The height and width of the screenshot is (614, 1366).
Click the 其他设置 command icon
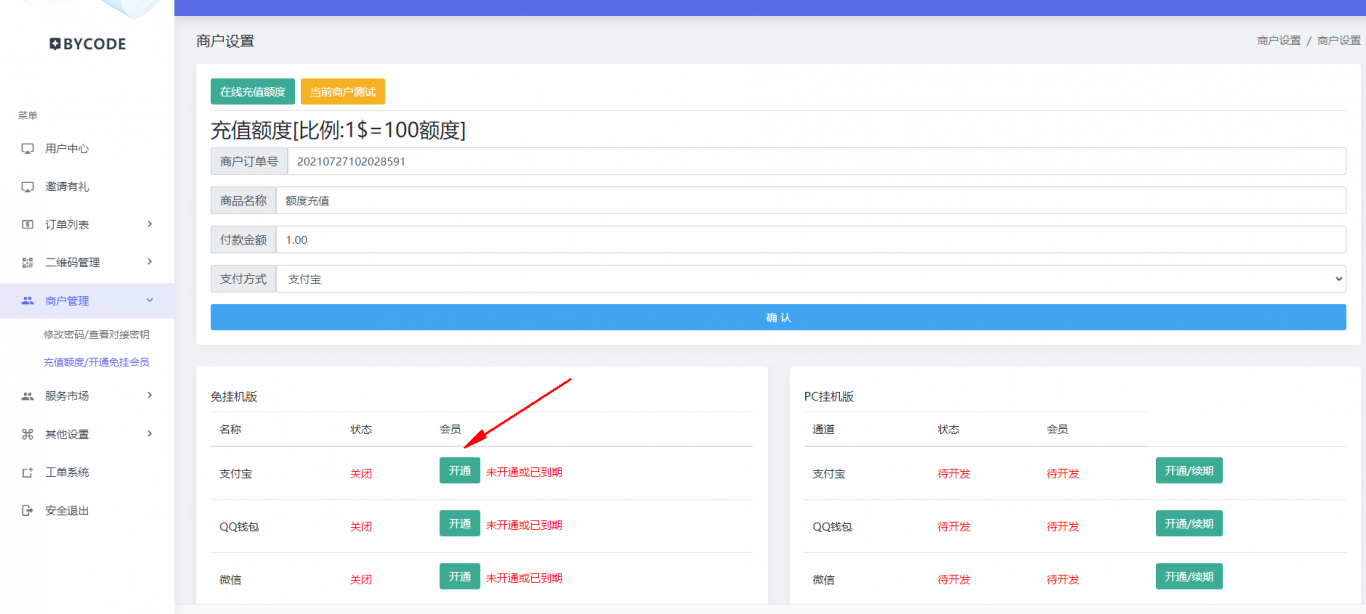[x=27, y=434]
